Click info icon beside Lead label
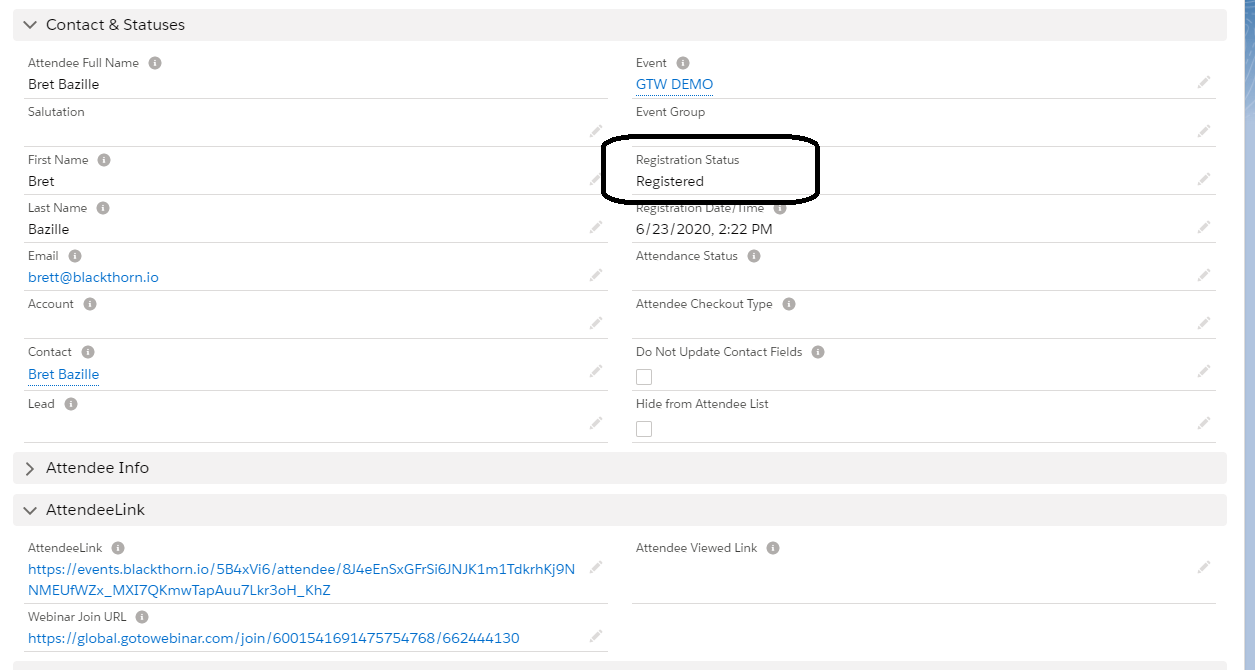This screenshot has width=1255, height=670. (x=71, y=404)
